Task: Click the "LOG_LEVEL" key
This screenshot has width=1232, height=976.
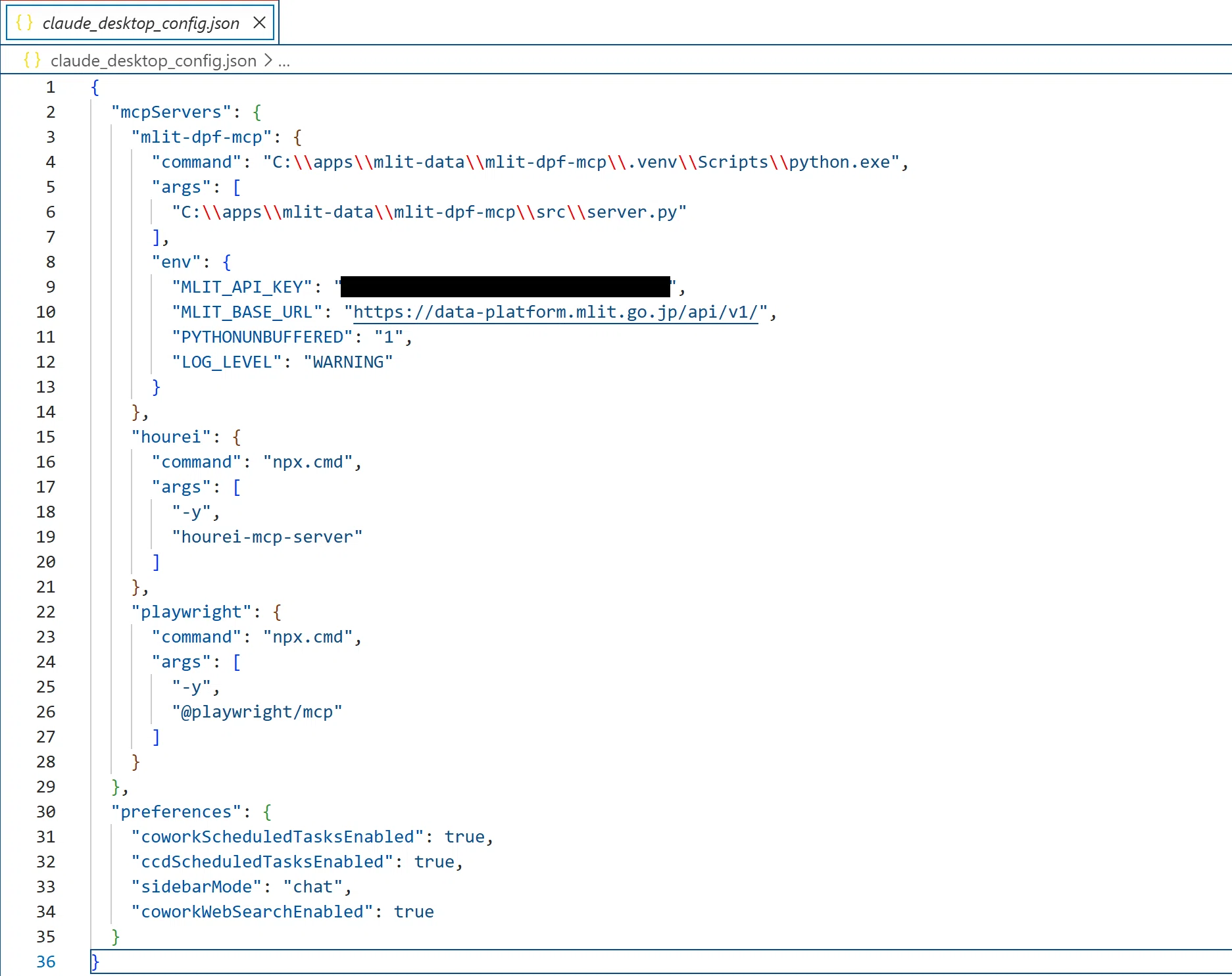Action: (227, 362)
